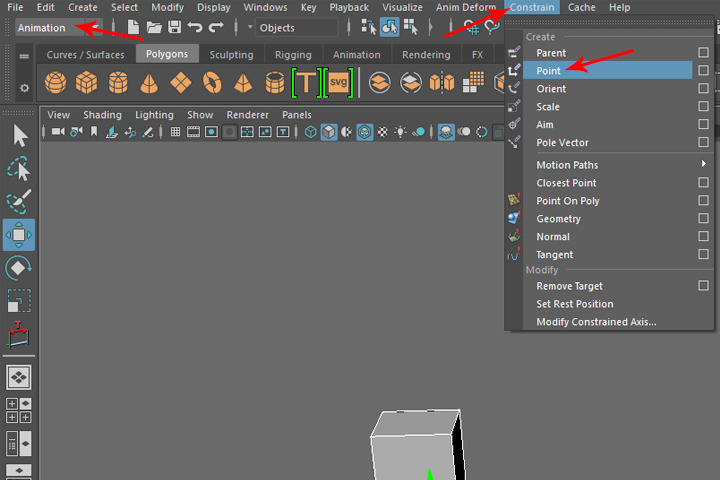The width and height of the screenshot is (720, 480).
Task: Create a polygon cube from the shelf
Action: 87,82
